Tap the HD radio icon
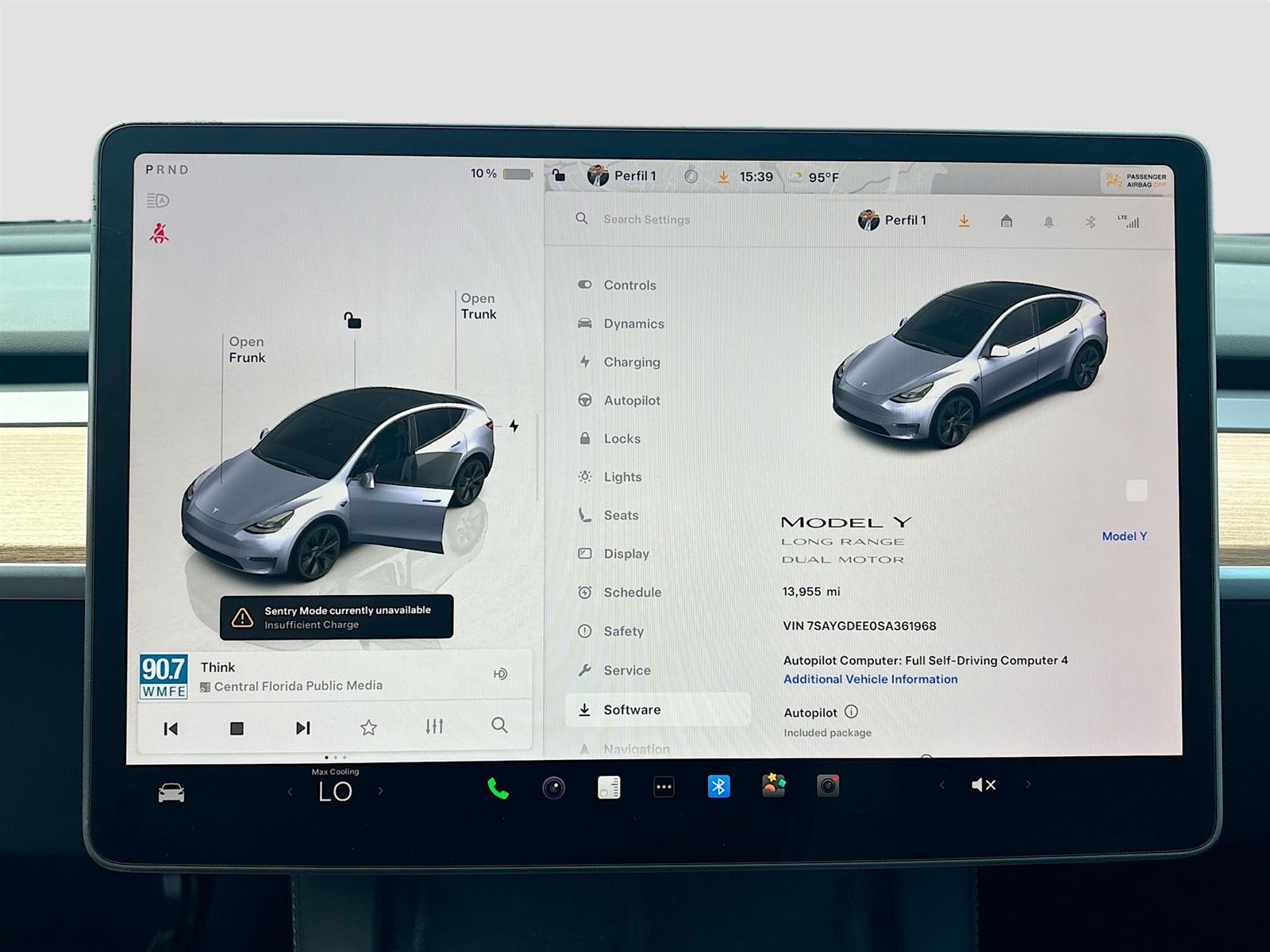Screen dimensions: 1270x952 (500, 674)
